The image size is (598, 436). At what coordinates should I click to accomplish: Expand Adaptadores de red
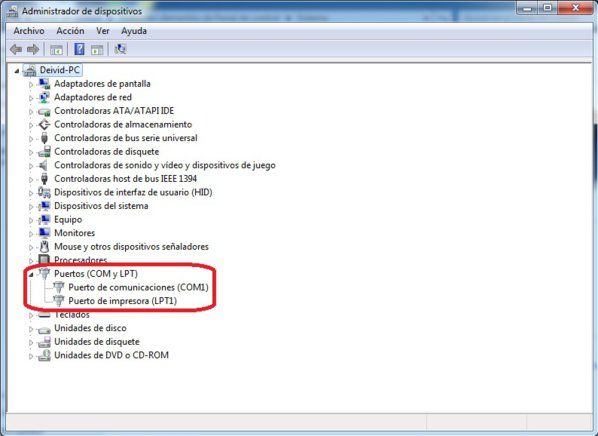point(31,98)
